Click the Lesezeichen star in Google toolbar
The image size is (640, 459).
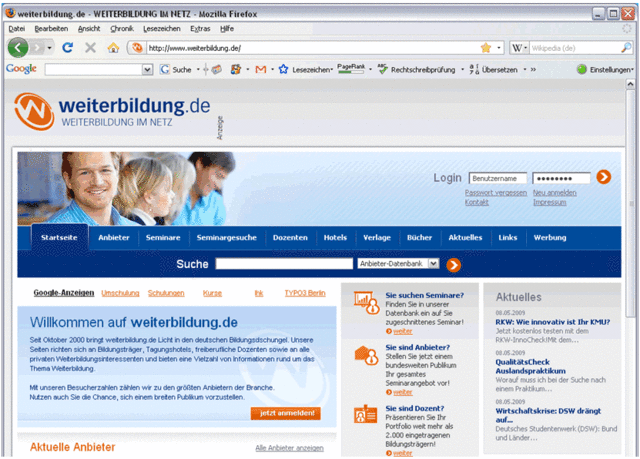tap(283, 70)
